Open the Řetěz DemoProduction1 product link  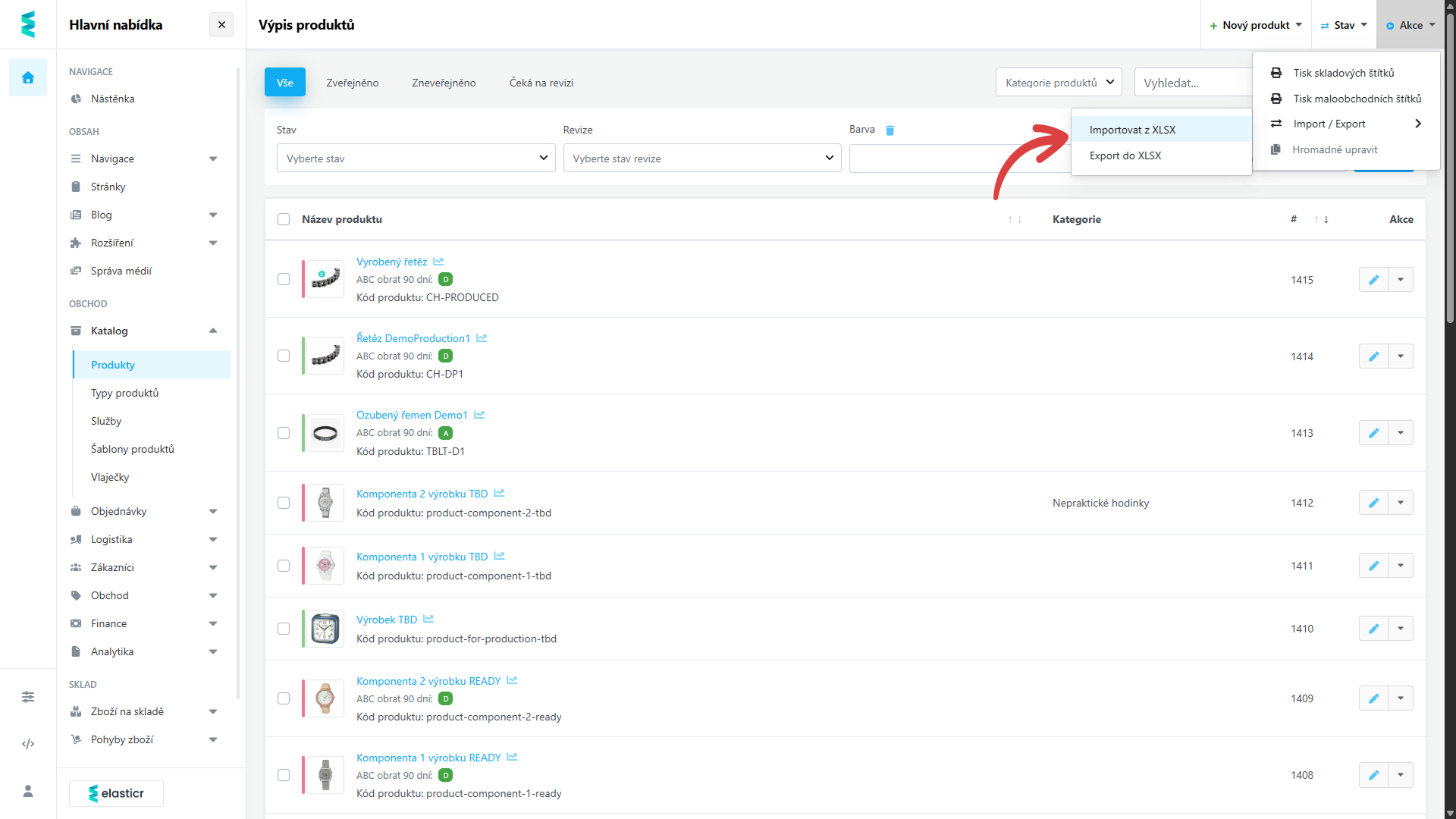(x=413, y=338)
